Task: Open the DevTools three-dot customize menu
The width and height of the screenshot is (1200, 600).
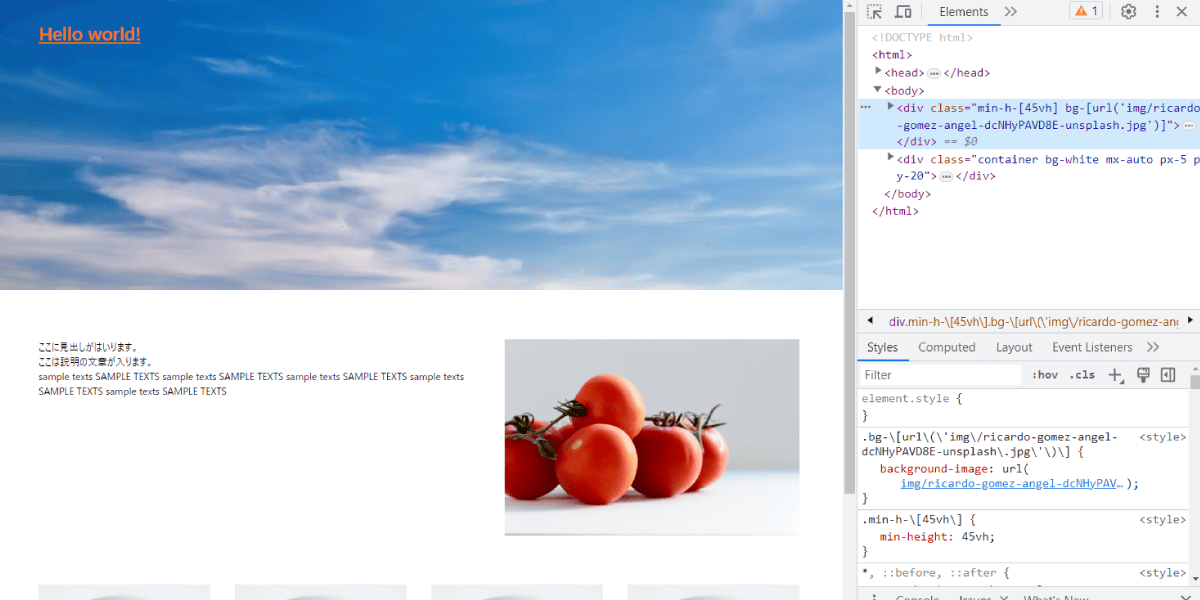Action: pyautogui.click(x=1157, y=12)
